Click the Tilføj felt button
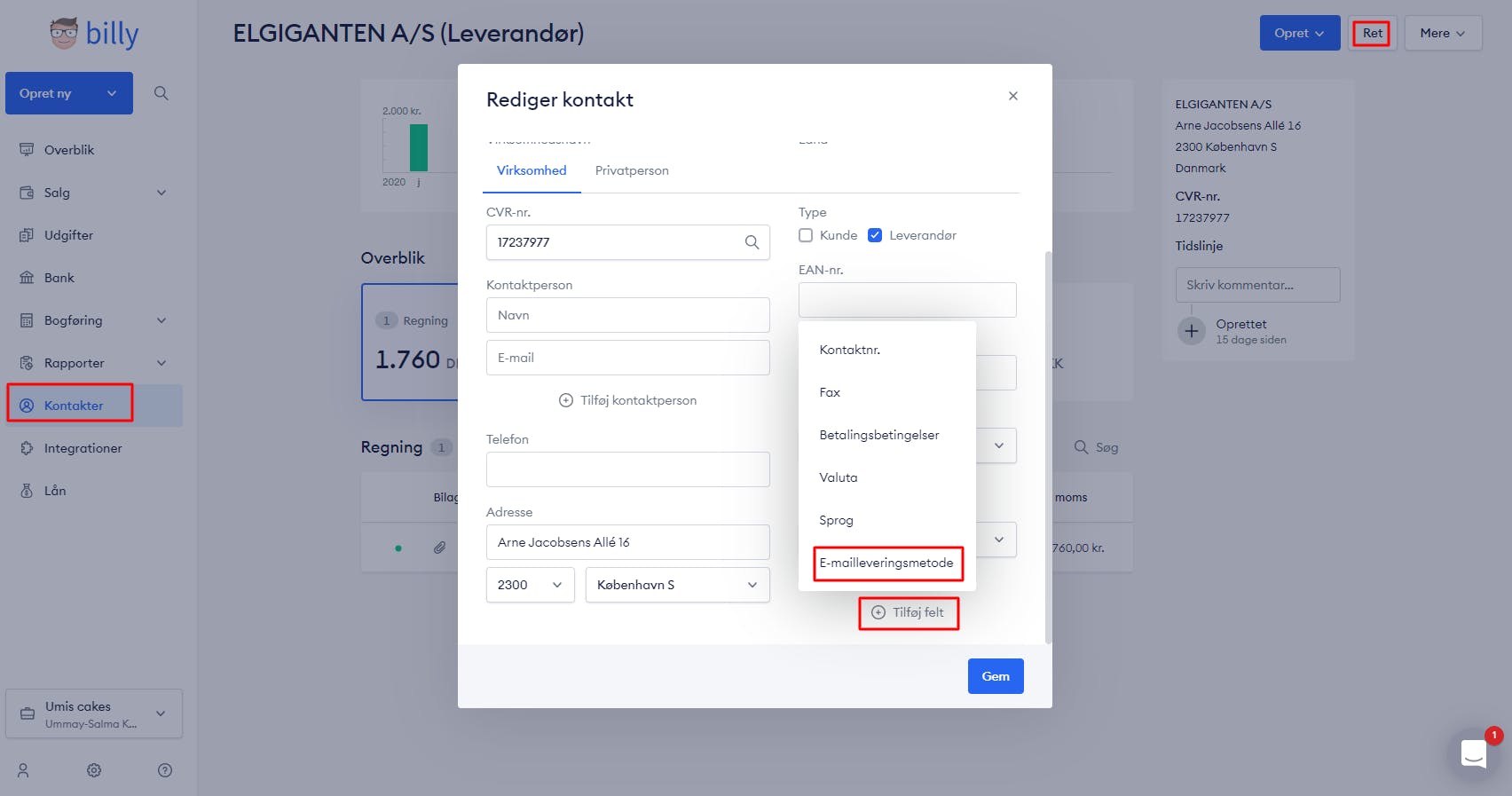Viewport: 1512px width, 796px height. (x=908, y=612)
